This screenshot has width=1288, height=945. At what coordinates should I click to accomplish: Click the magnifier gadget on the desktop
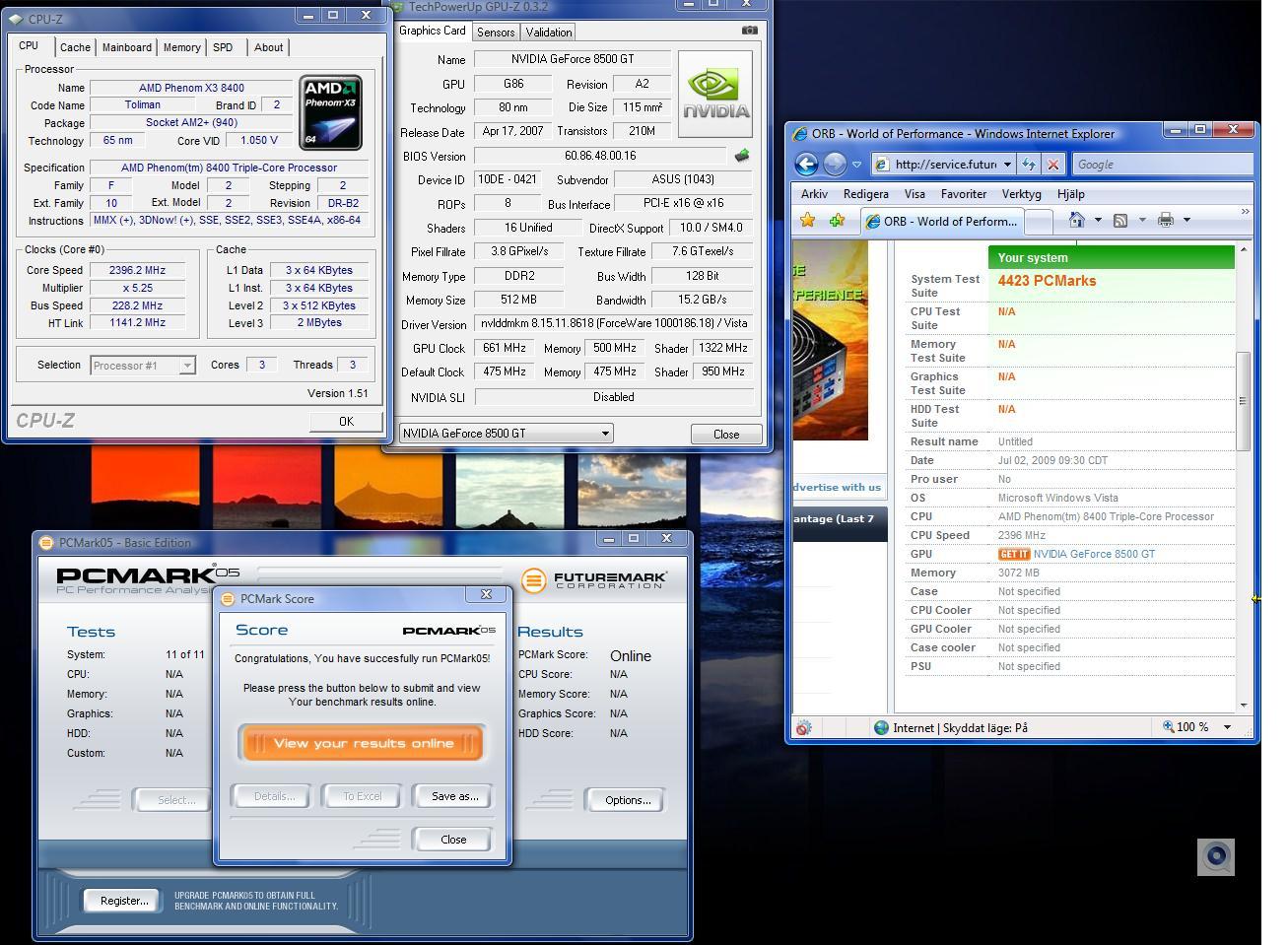click(x=1216, y=856)
